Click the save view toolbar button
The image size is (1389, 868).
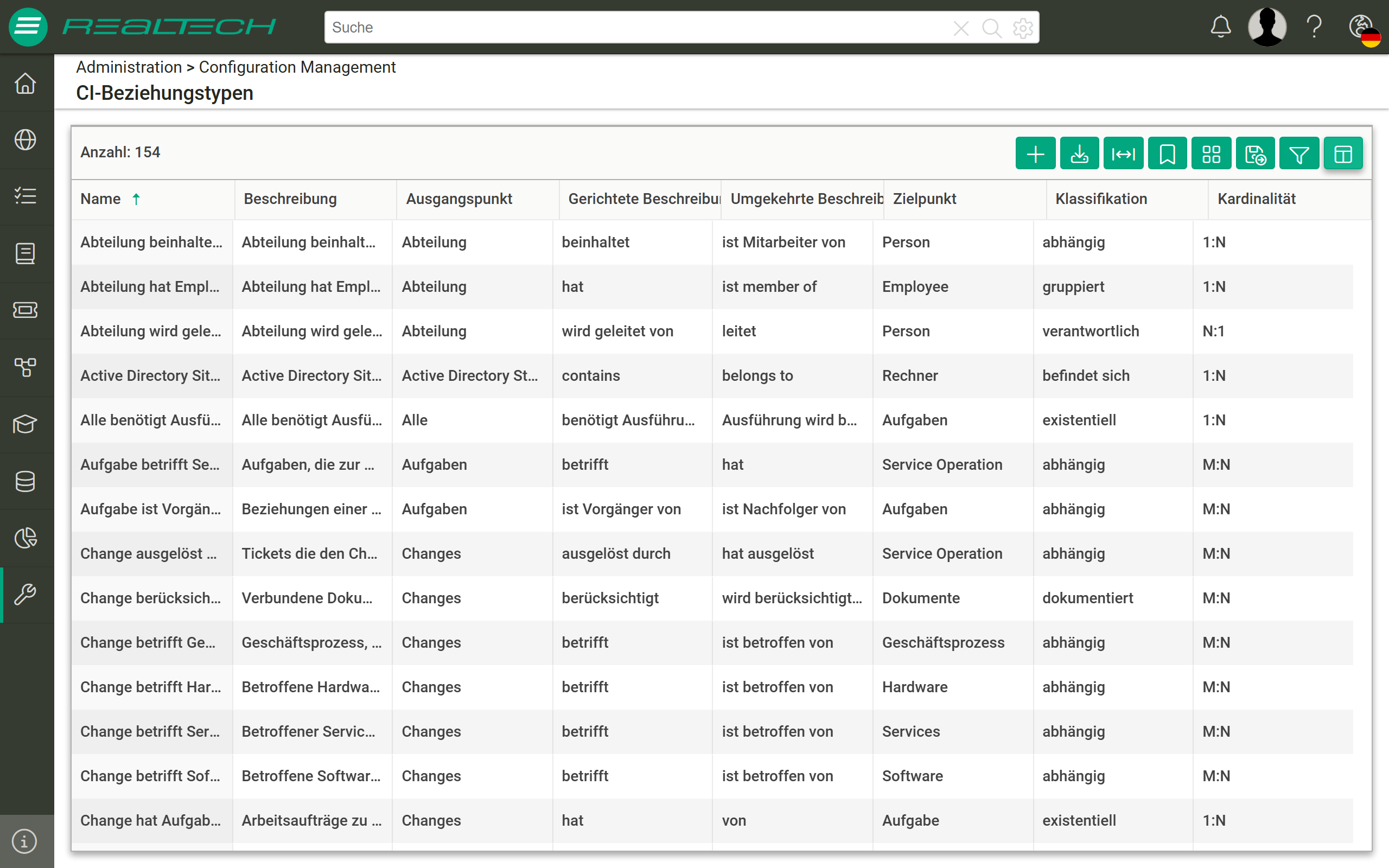point(1256,154)
